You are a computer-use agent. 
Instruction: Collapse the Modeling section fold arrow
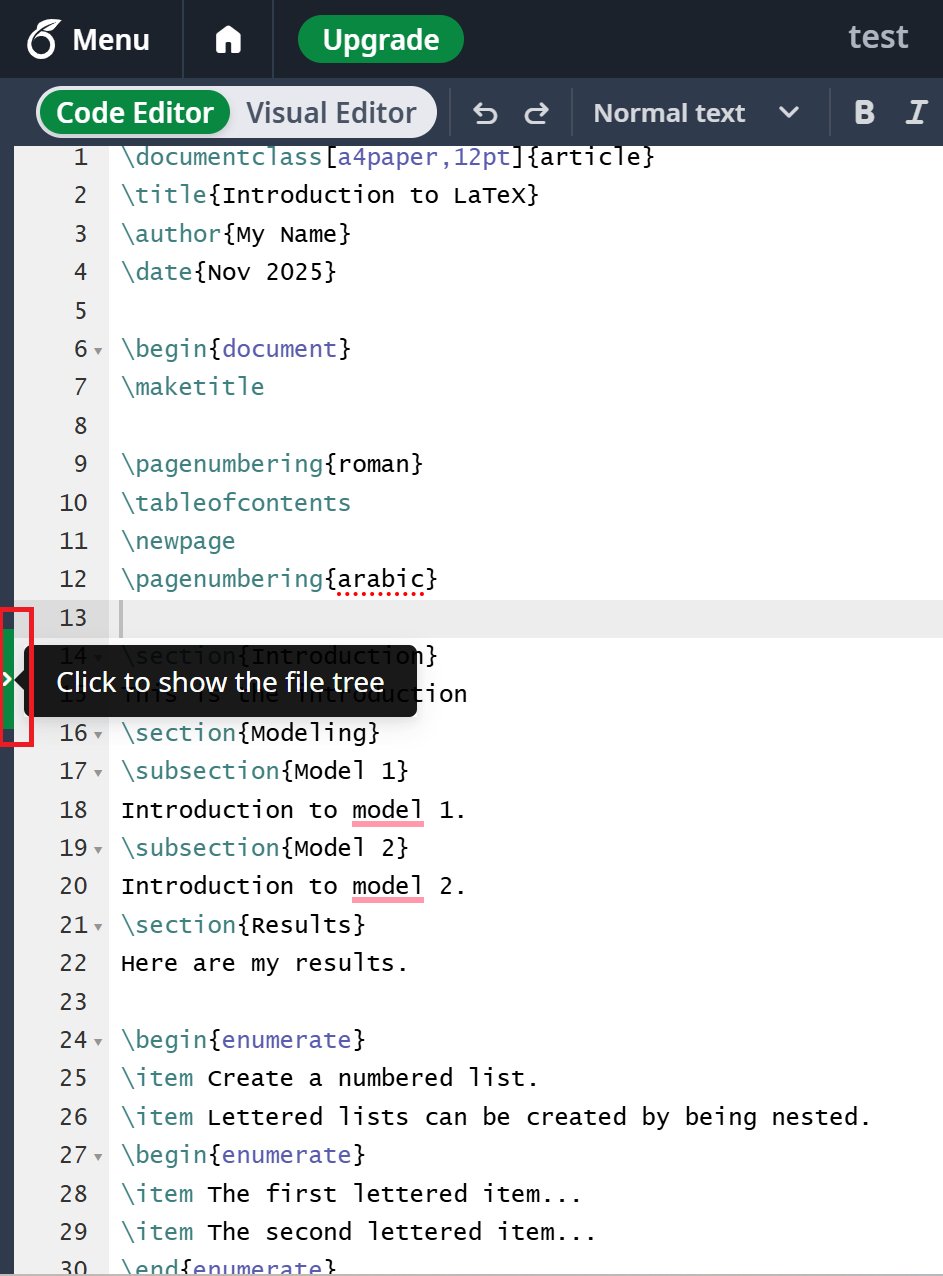click(x=98, y=735)
